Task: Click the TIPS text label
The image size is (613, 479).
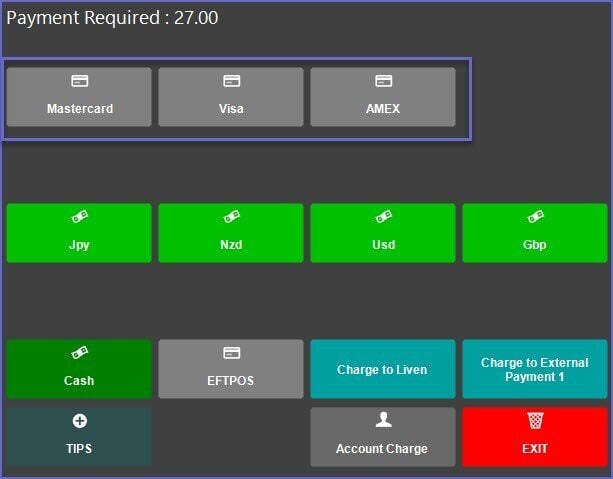Action: tap(79, 449)
